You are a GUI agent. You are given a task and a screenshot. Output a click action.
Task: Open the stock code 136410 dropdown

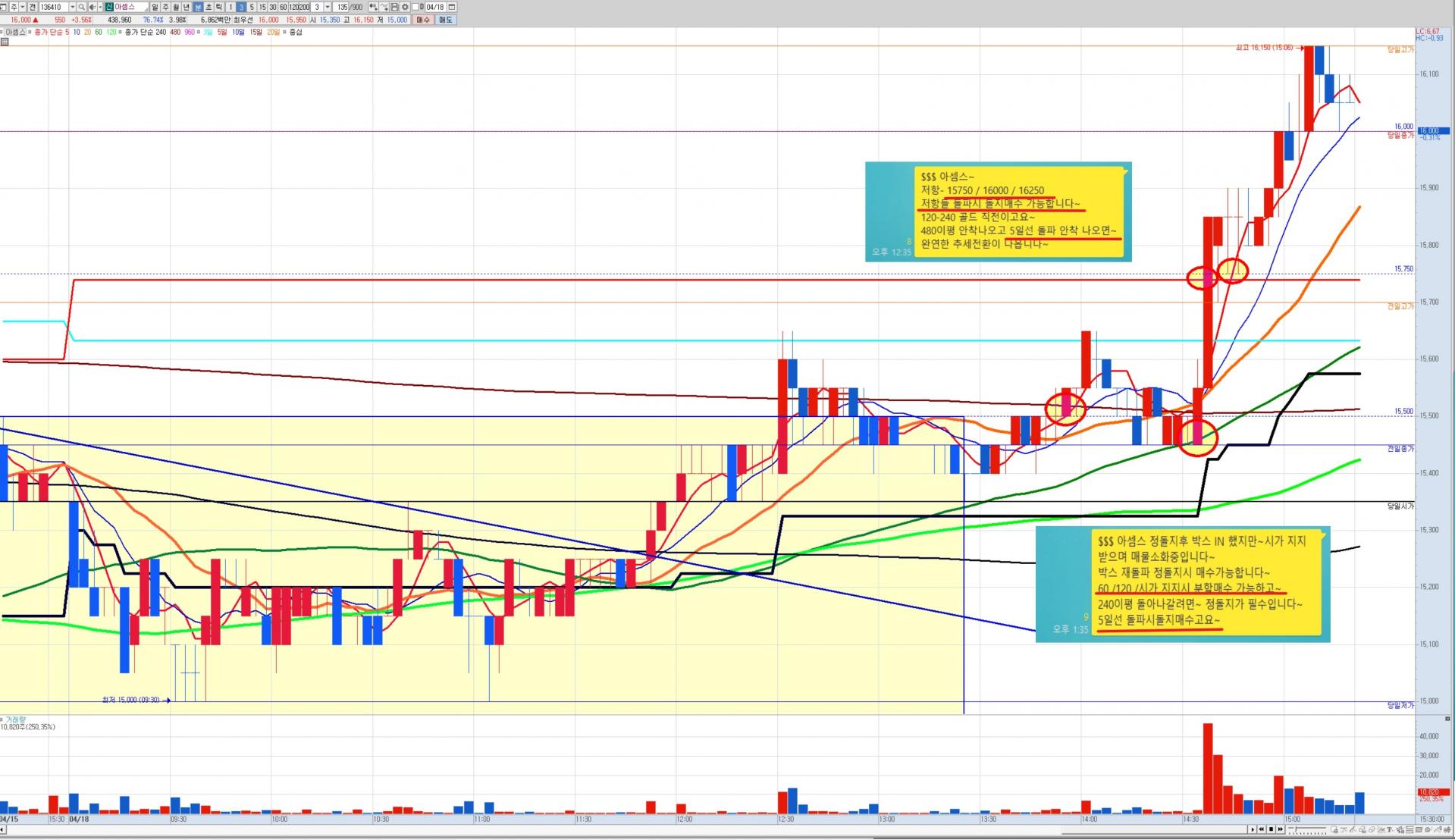pos(72,7)
